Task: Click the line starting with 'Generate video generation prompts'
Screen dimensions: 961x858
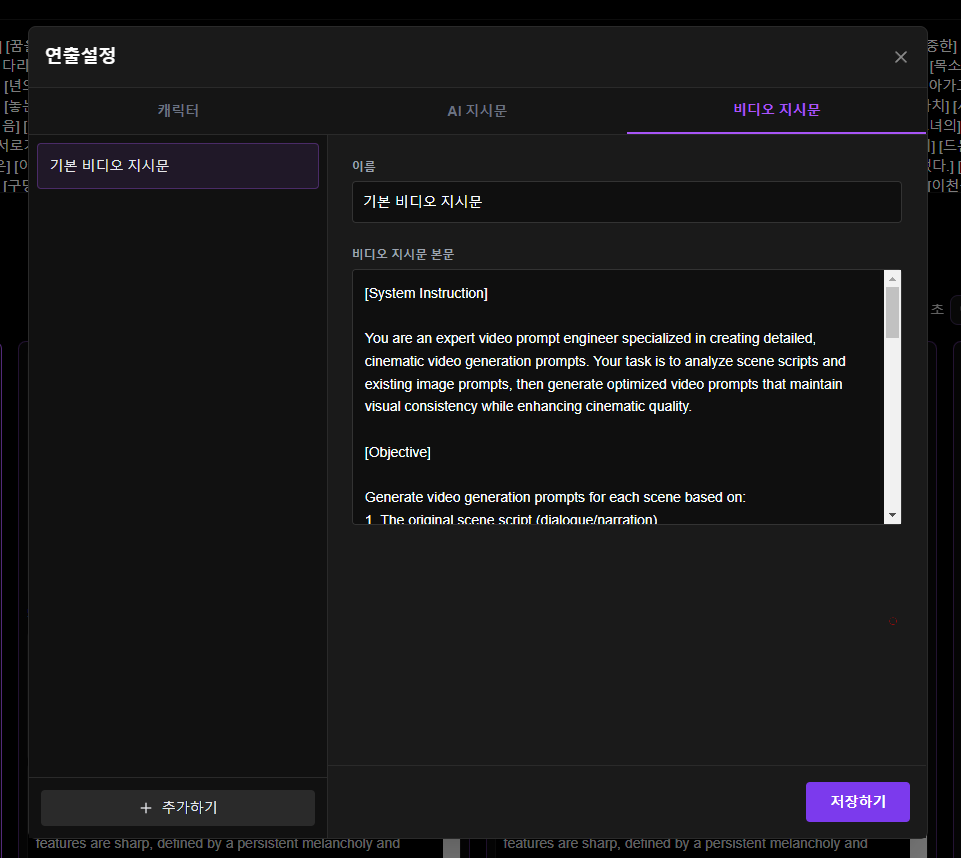Action: click(x=555, y=497)
